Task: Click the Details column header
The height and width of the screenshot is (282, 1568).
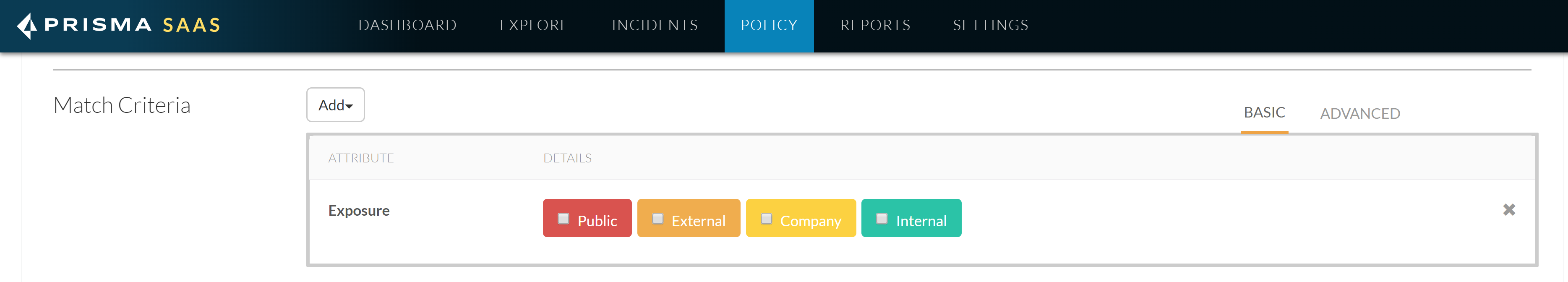Action: pyautogui.click(x=567, y=158)
